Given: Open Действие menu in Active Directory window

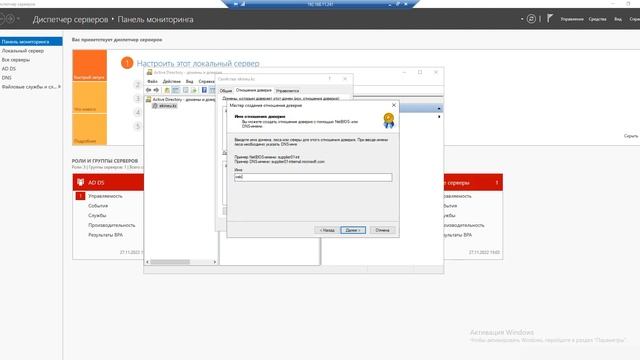Looking at the screenshot, I should pyautogui.click(x=171, y=81).
